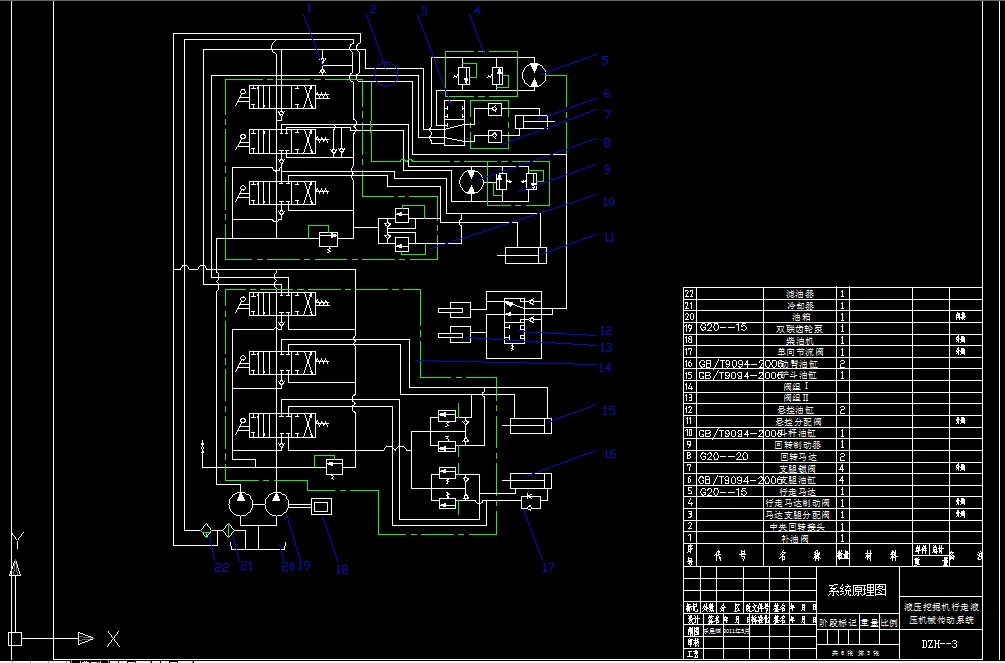Select the right pump connected to the engine
Screen dimensions: 1005x663
click(276, 504)
